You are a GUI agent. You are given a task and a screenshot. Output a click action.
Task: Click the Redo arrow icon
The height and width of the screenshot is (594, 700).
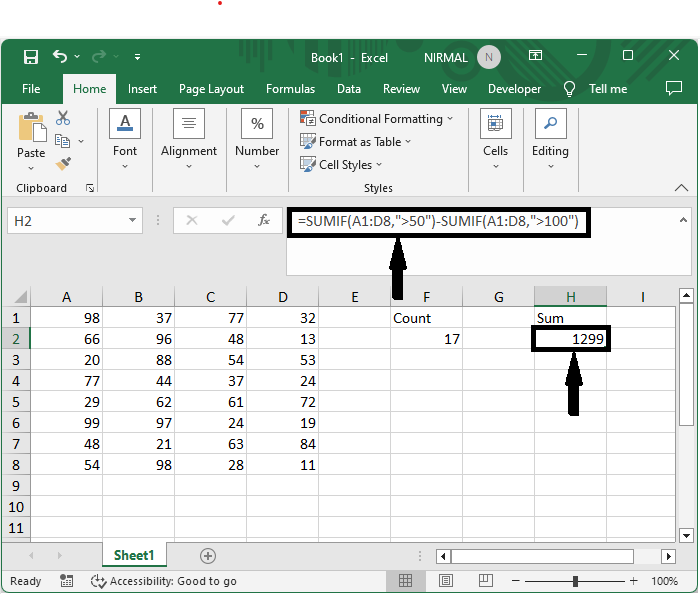pos(99,56)
